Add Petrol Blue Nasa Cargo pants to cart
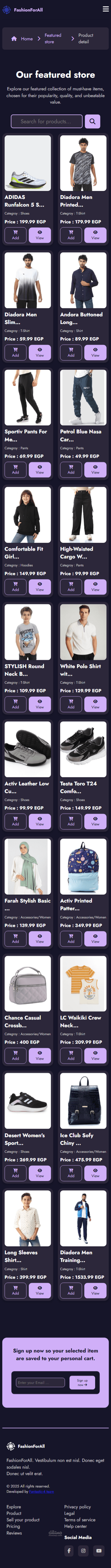Viewport: 111px width, 1568px height. 71,469
